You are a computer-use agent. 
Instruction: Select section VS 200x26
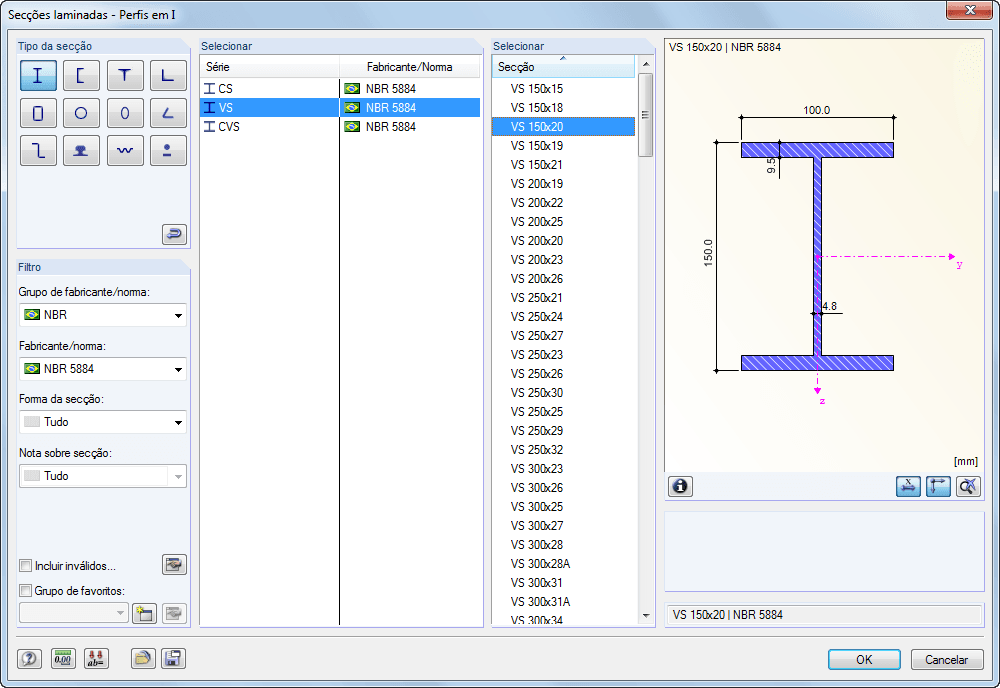(x=564, y=279)
